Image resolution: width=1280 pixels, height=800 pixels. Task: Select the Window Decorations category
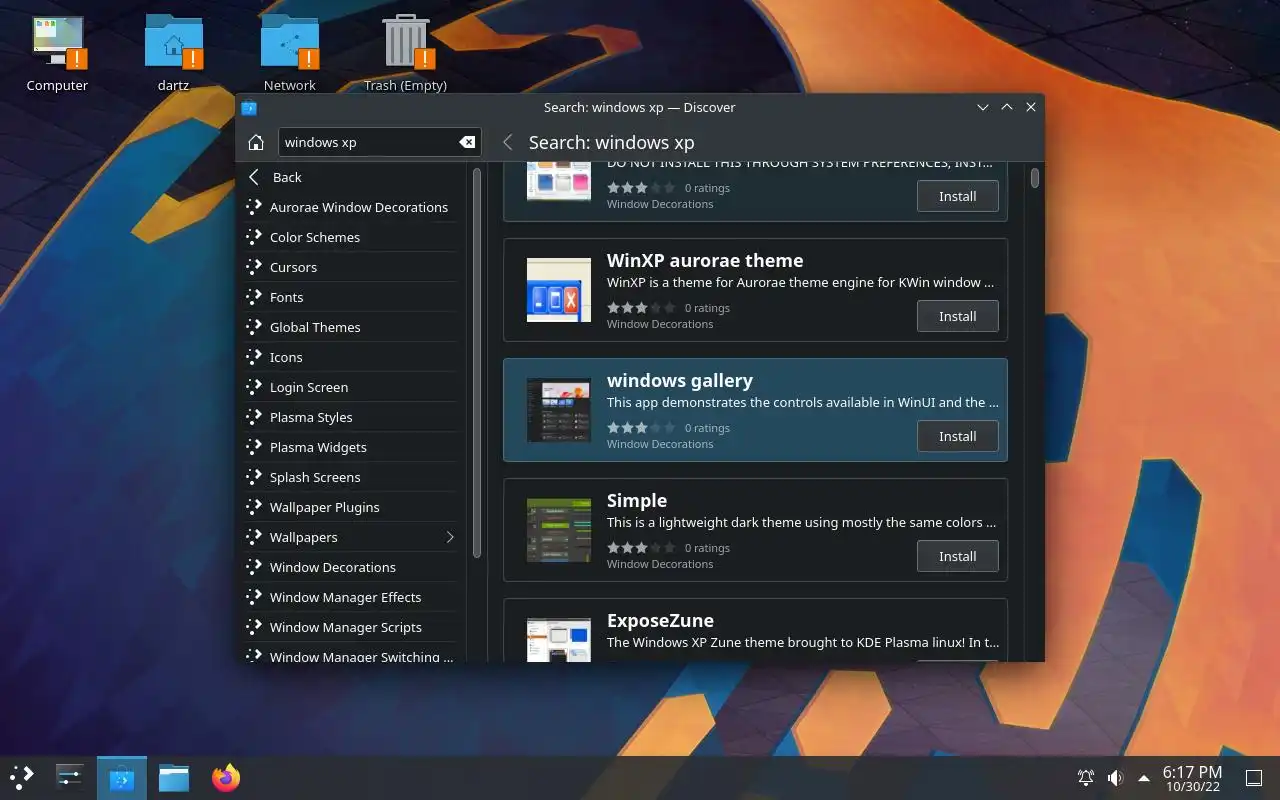(351, 567)
